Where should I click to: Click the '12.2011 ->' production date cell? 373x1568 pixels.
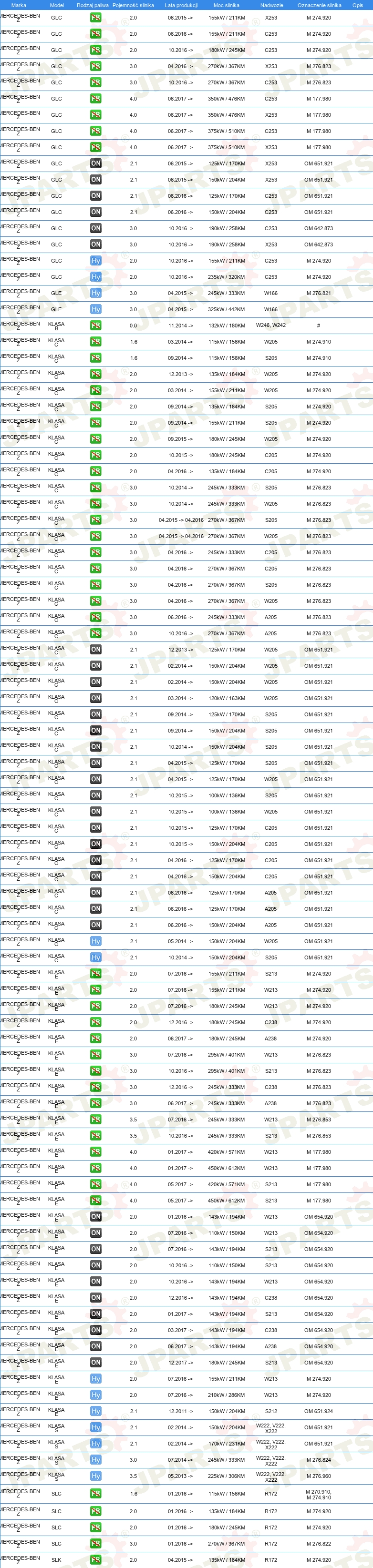(180, 1411)
